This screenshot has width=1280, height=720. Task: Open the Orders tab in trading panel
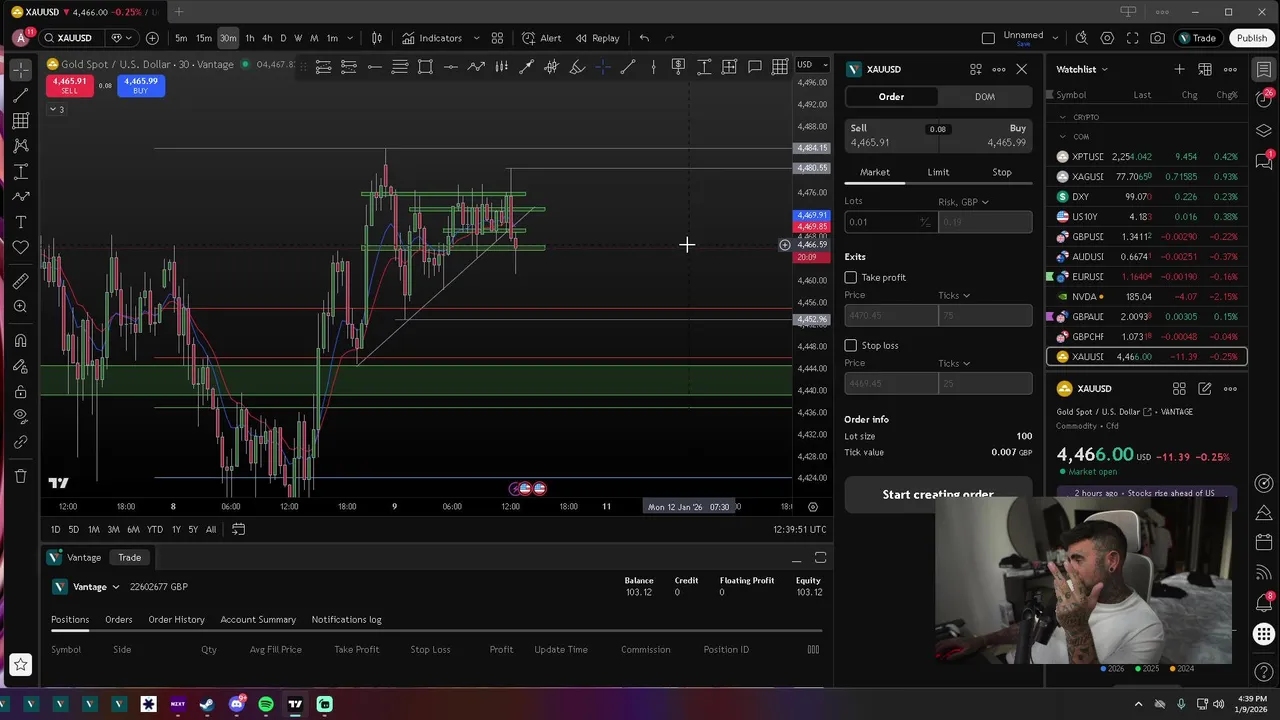(118, 620)
